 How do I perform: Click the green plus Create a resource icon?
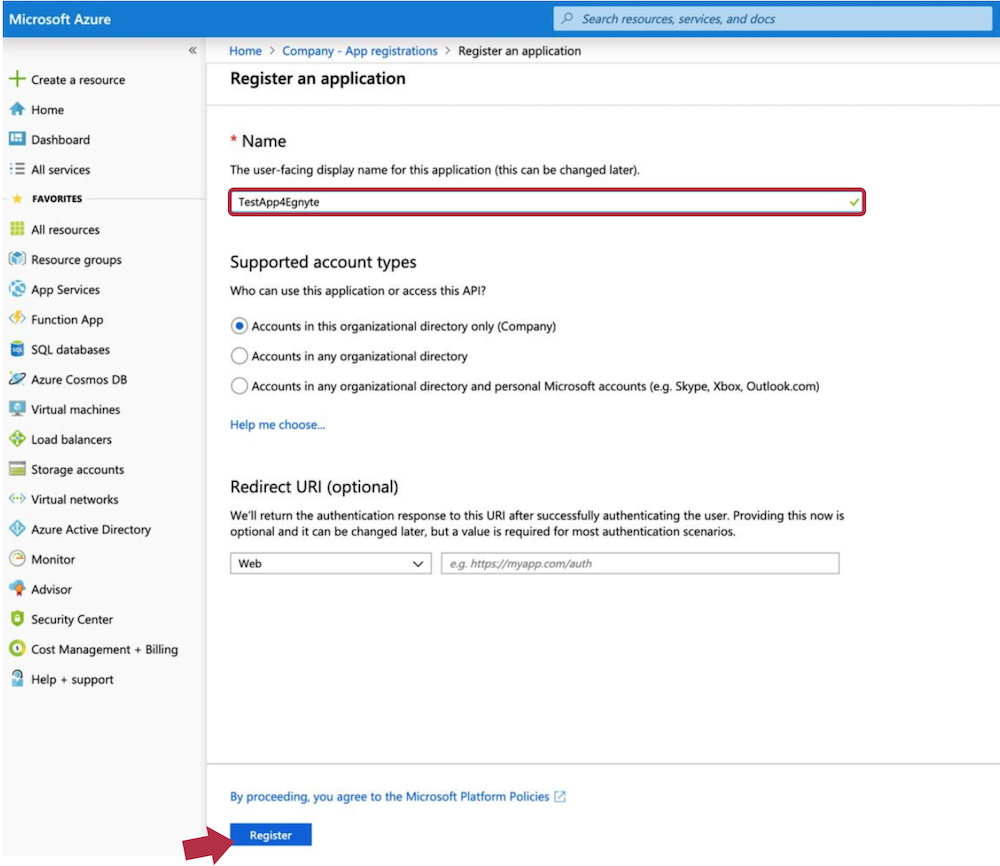(x=17, y=79)
